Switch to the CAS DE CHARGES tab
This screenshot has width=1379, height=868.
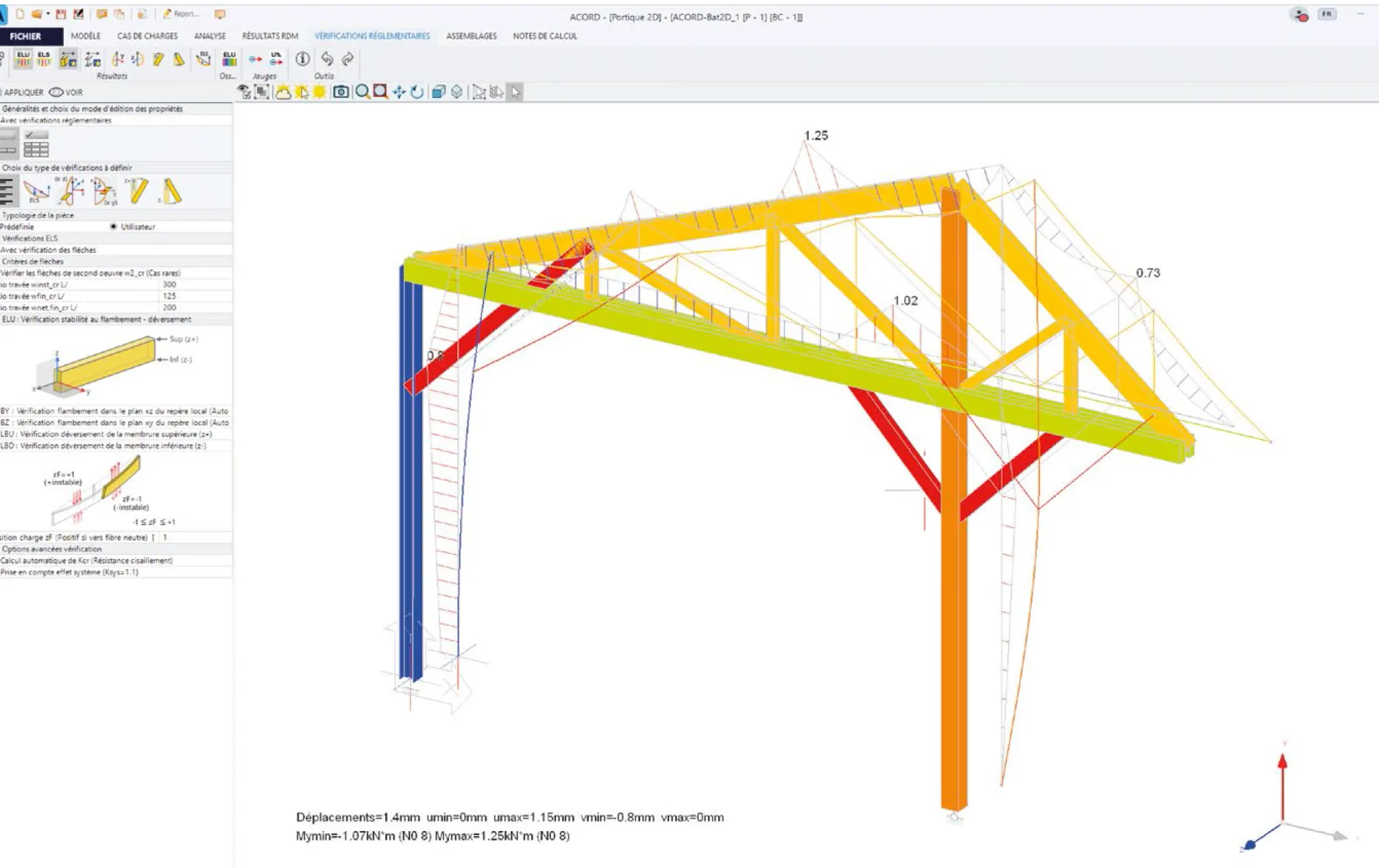pos(147,36)
